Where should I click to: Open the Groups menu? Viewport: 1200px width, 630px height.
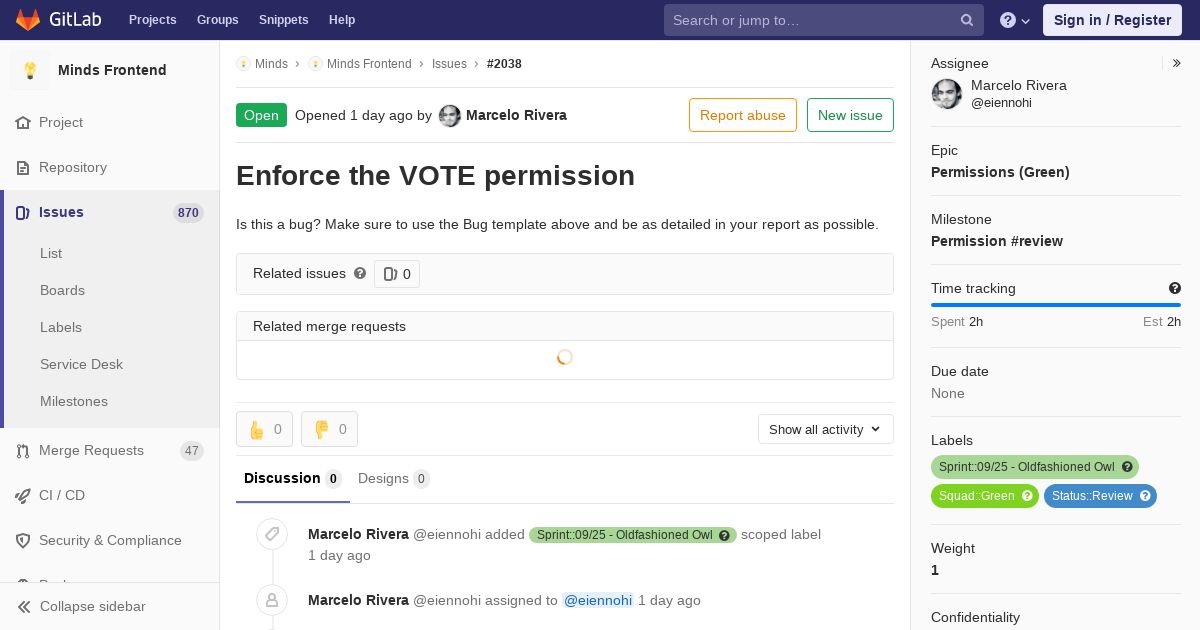click(217, 20)
